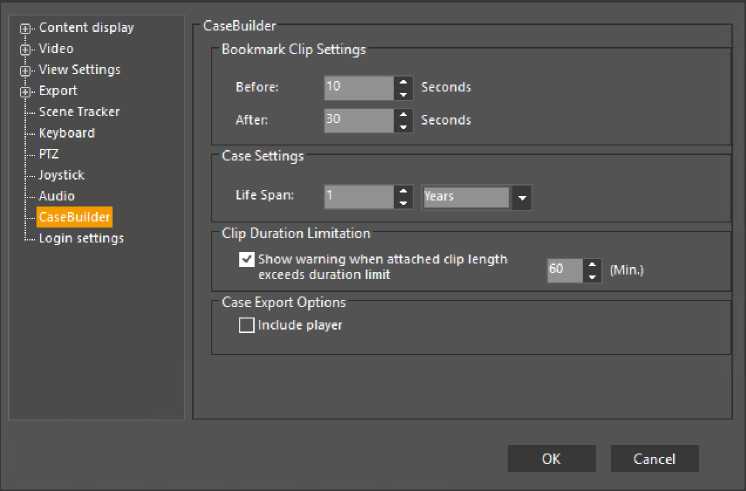Image resolution: width=746 pixels, height=491 pixels.
Task: Increase the Before seconds value
Action: [403, 81]
